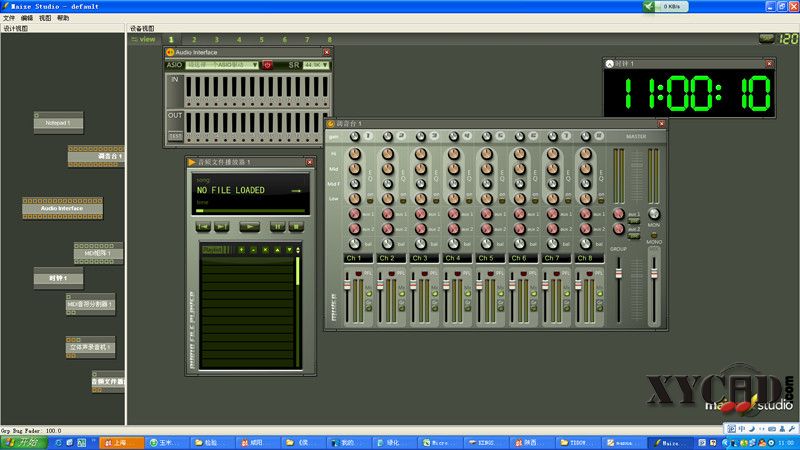This screenshot has height=450, width=800.
Task: Click the tempo 120 display
Action: pyautogui.click(x=788, y=39)
